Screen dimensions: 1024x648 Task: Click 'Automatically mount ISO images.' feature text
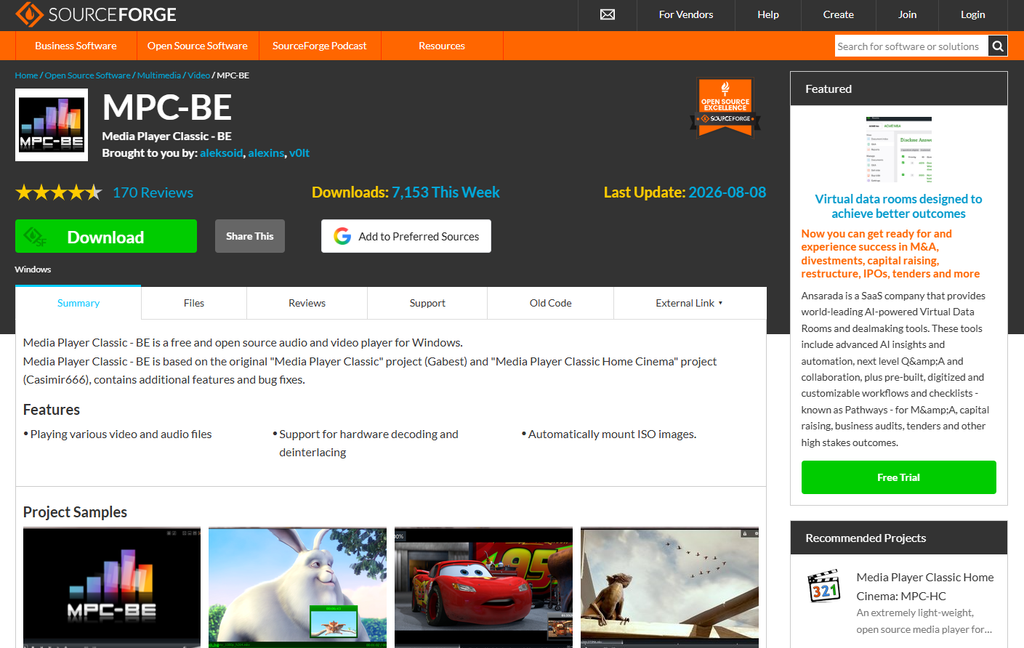[612, 434]
